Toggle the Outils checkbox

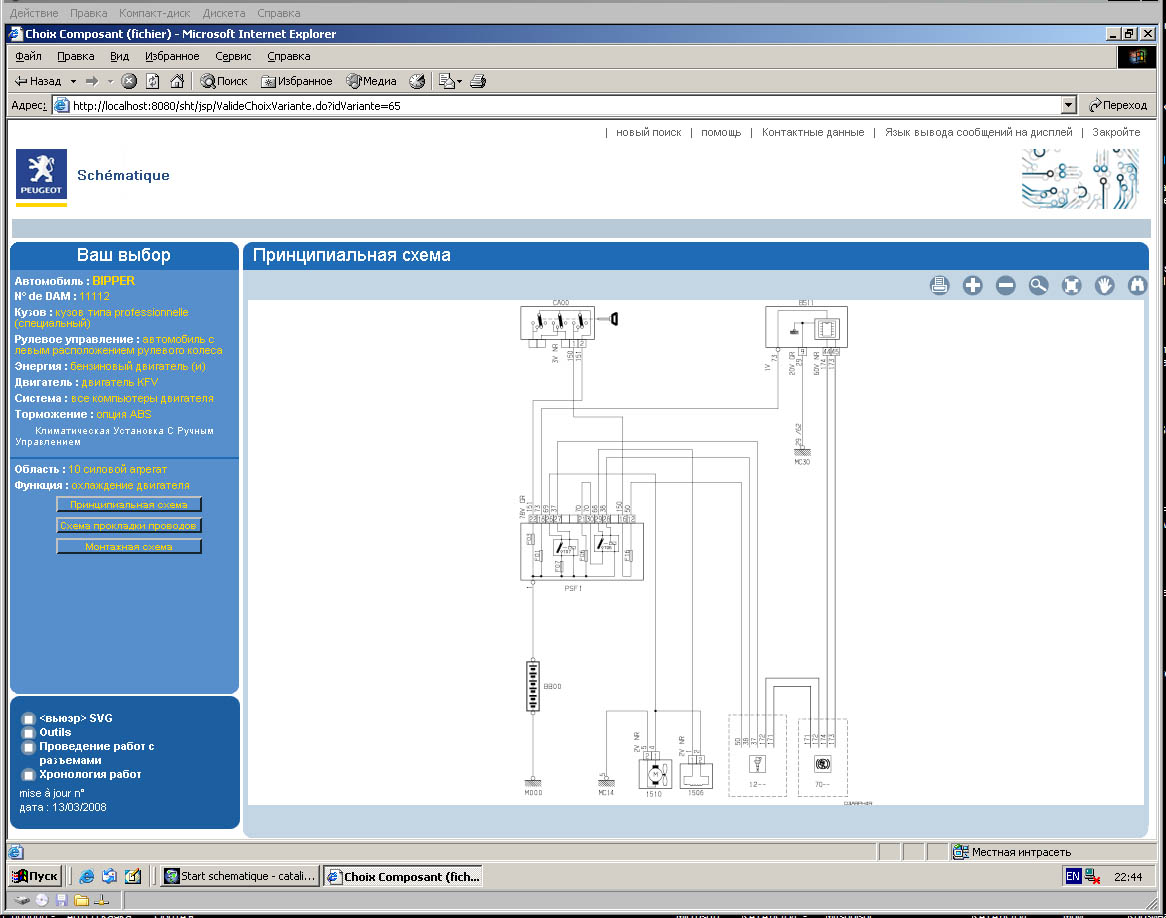click(28, 733)
